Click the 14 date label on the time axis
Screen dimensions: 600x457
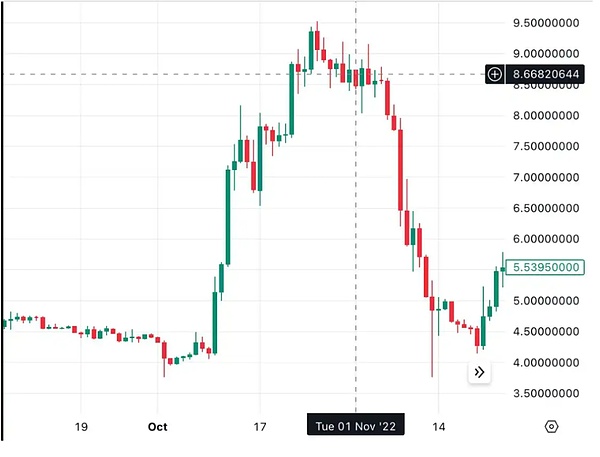point(438,426)
